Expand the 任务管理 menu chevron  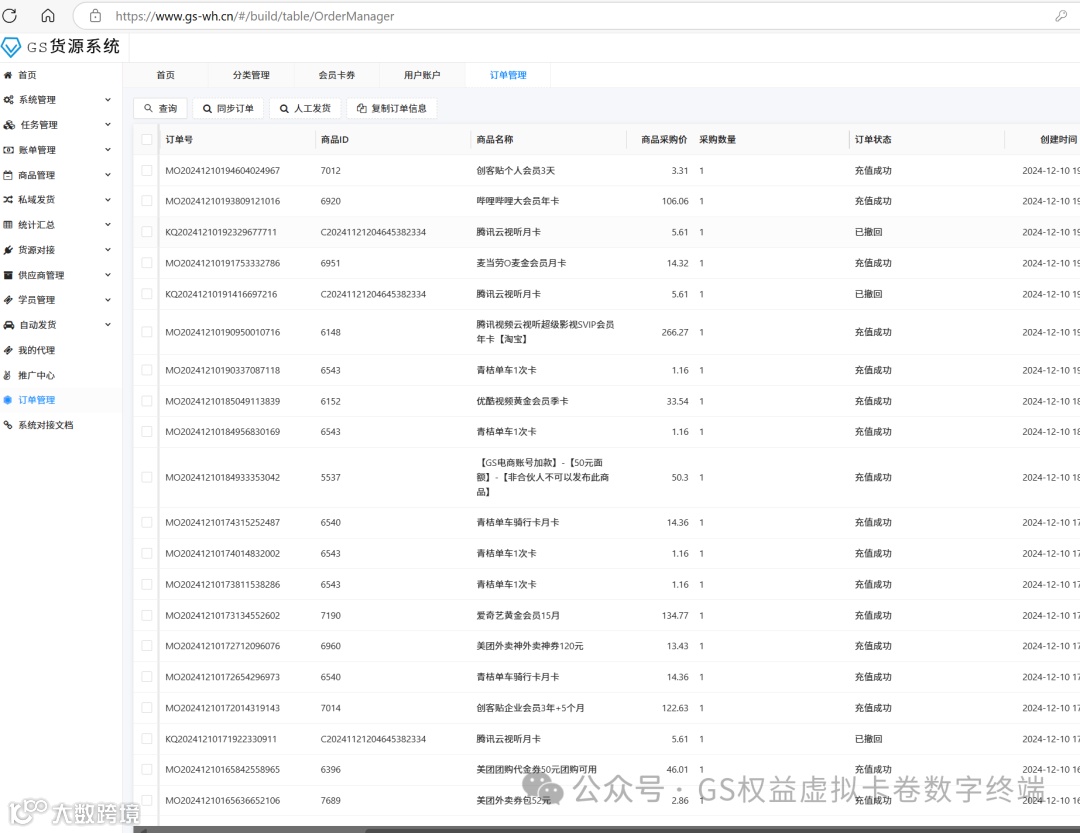[x=108, y=125]
